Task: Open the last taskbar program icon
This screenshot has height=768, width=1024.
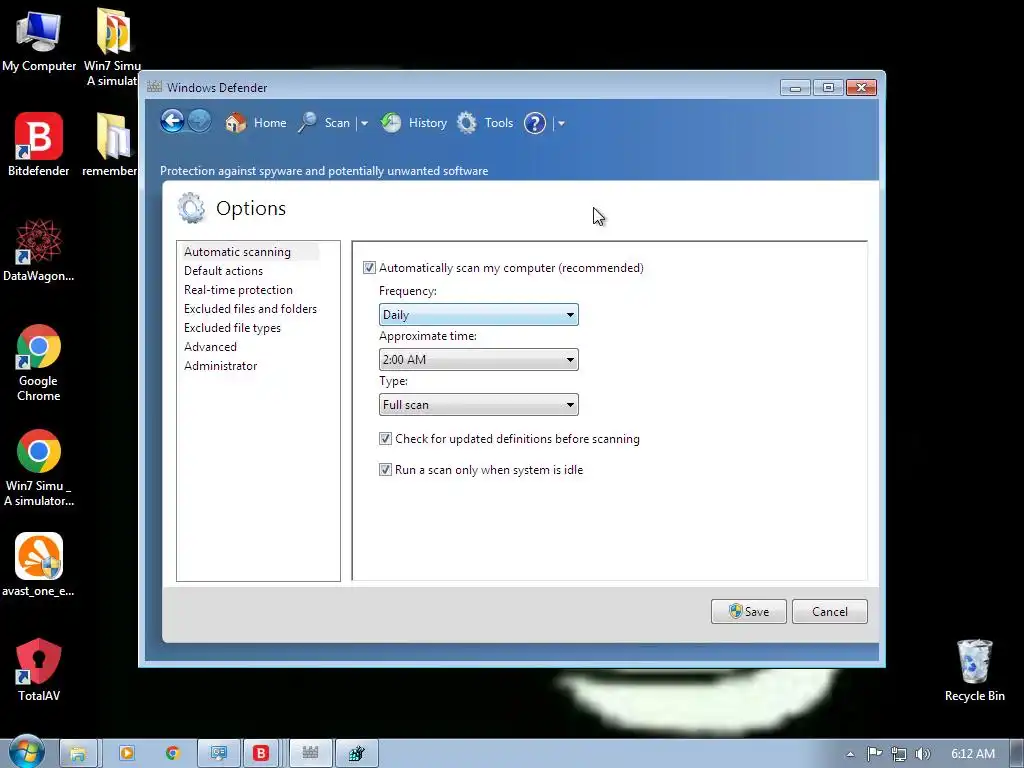Action: tap(357, 753)
